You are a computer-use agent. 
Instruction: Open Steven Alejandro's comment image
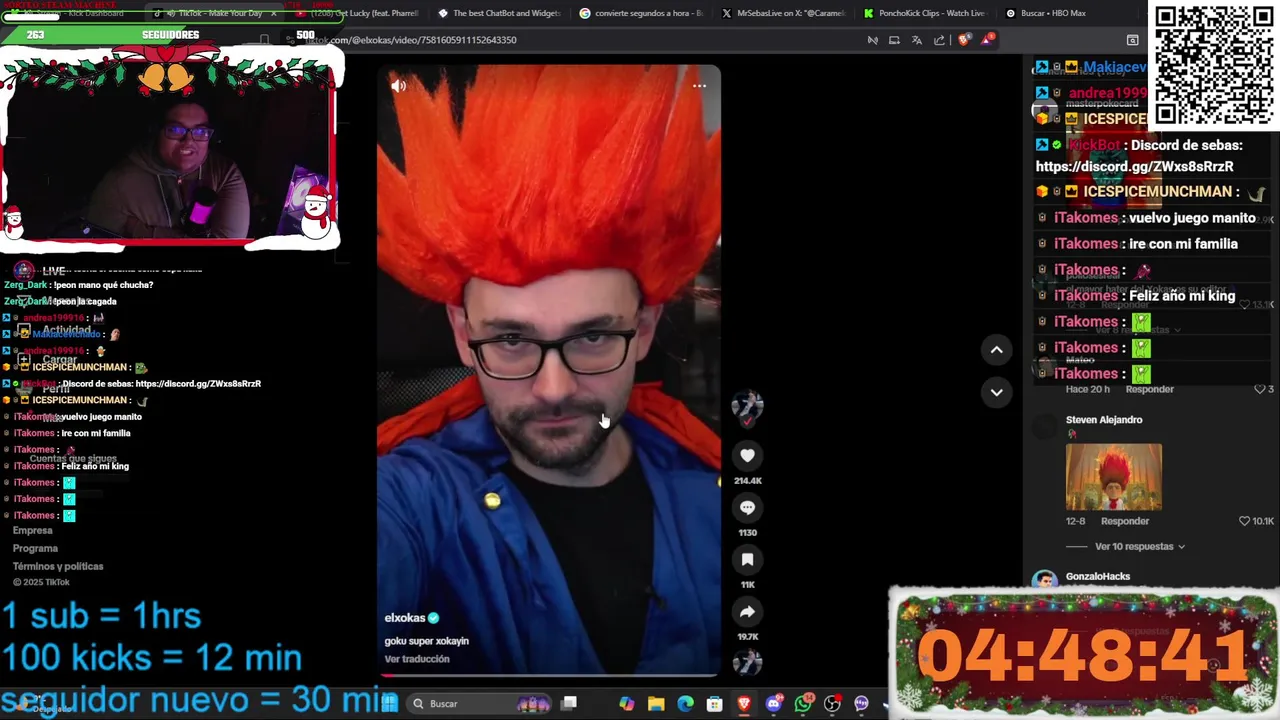click(x=1114, y=477)
